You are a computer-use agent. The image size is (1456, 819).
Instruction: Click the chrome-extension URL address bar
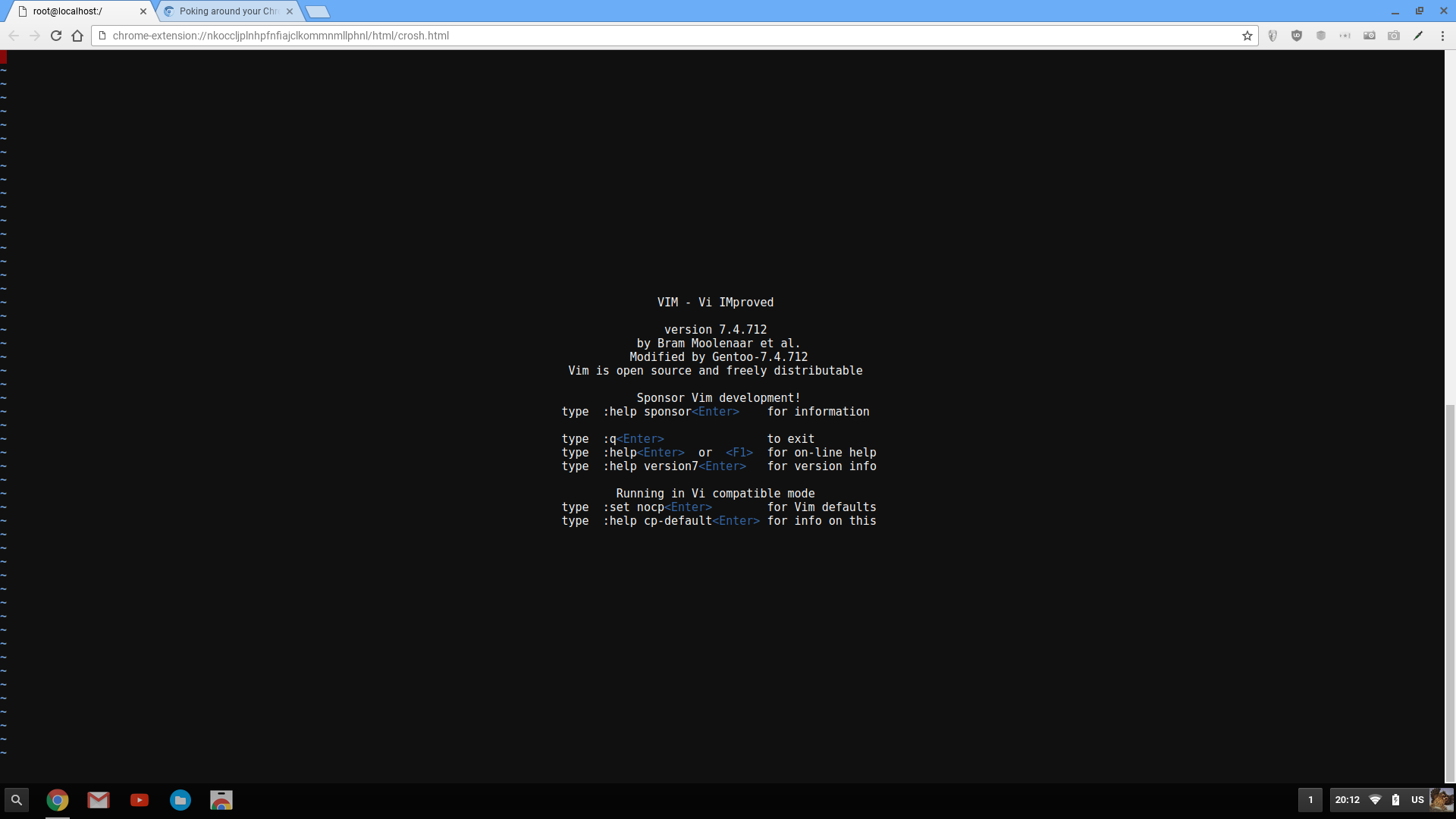[x=607, y=36]
